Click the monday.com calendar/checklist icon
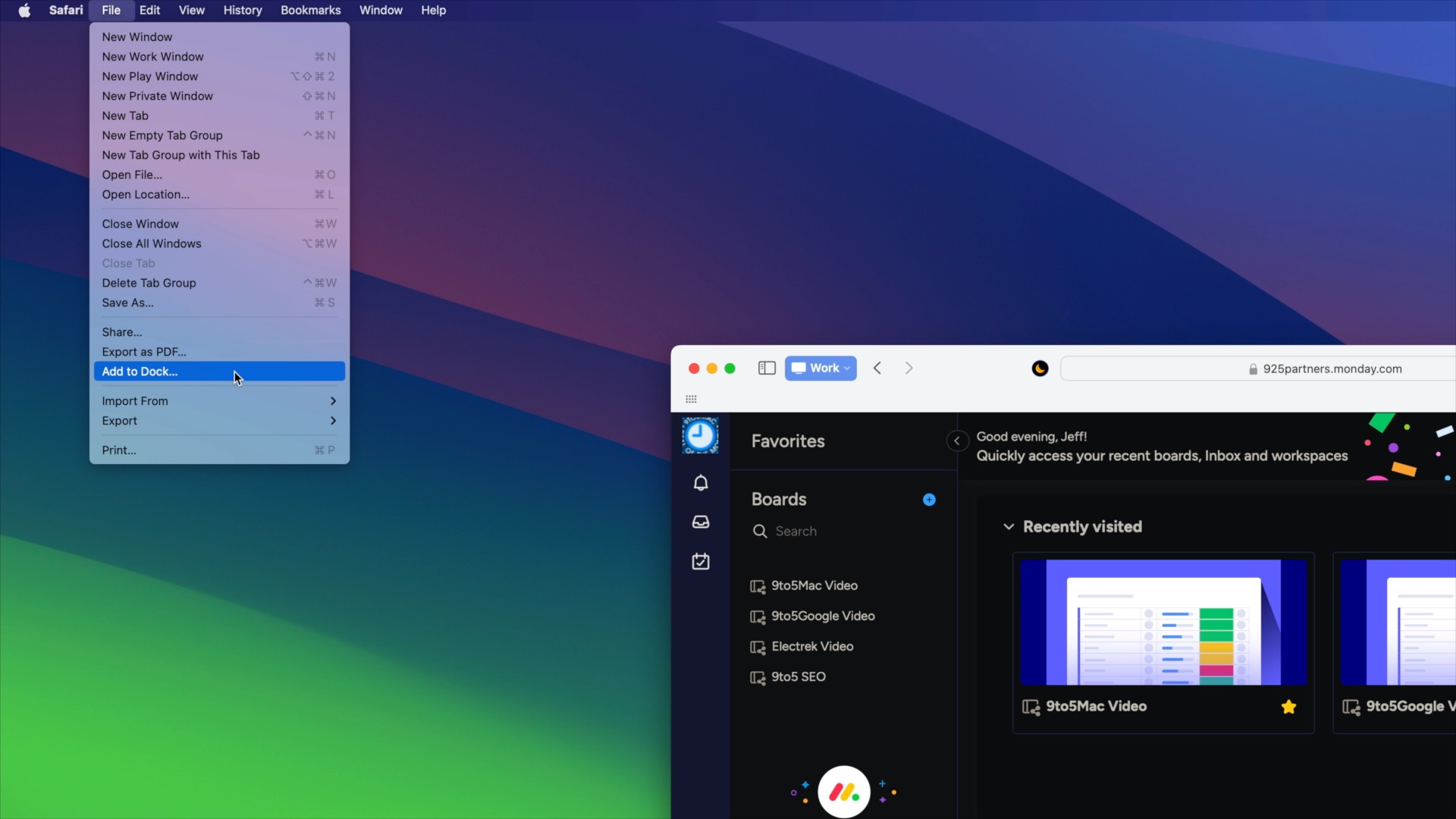 pos(700,561)
